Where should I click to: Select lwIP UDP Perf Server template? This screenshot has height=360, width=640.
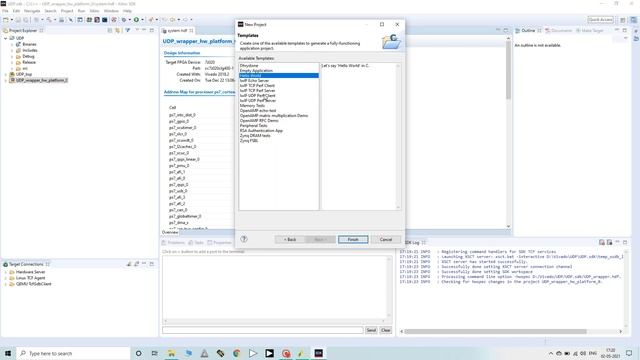click(x=279, y=100)
